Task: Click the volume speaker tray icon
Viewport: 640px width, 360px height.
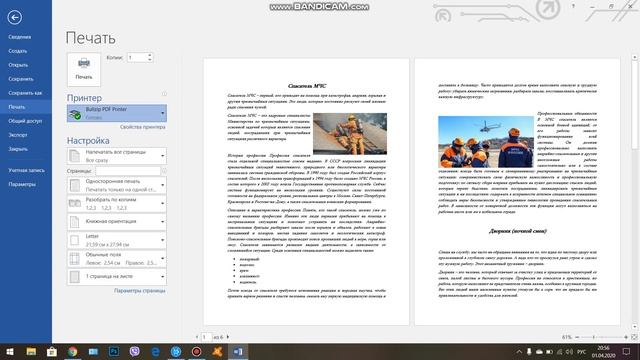Action: pyautogui.click(x=569, y=351)
